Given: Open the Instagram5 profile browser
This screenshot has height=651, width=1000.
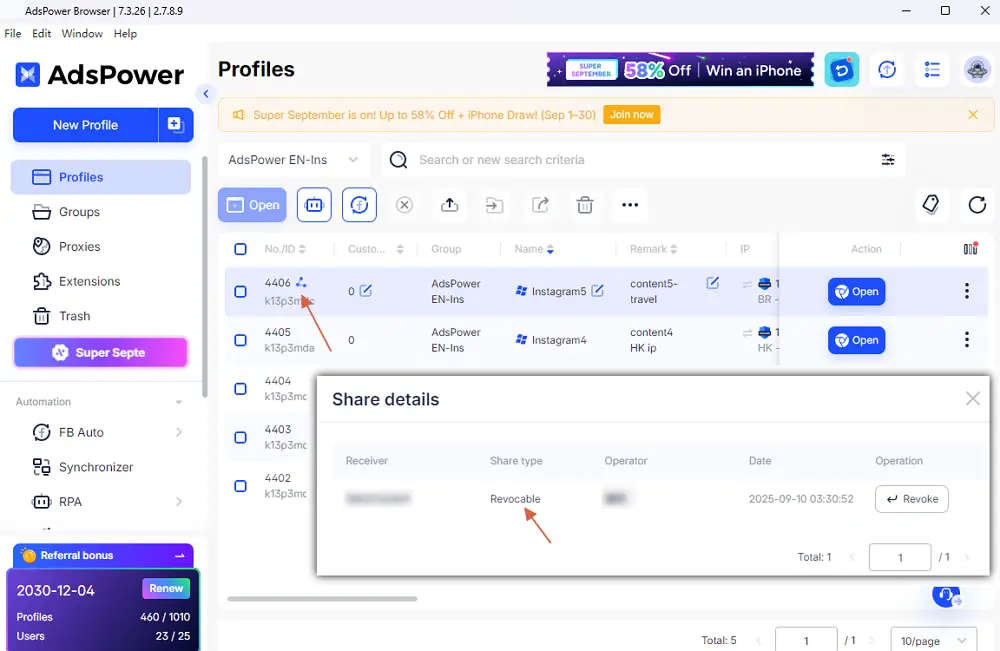Looking at the screenshot, I should click(x=857, y=291).
